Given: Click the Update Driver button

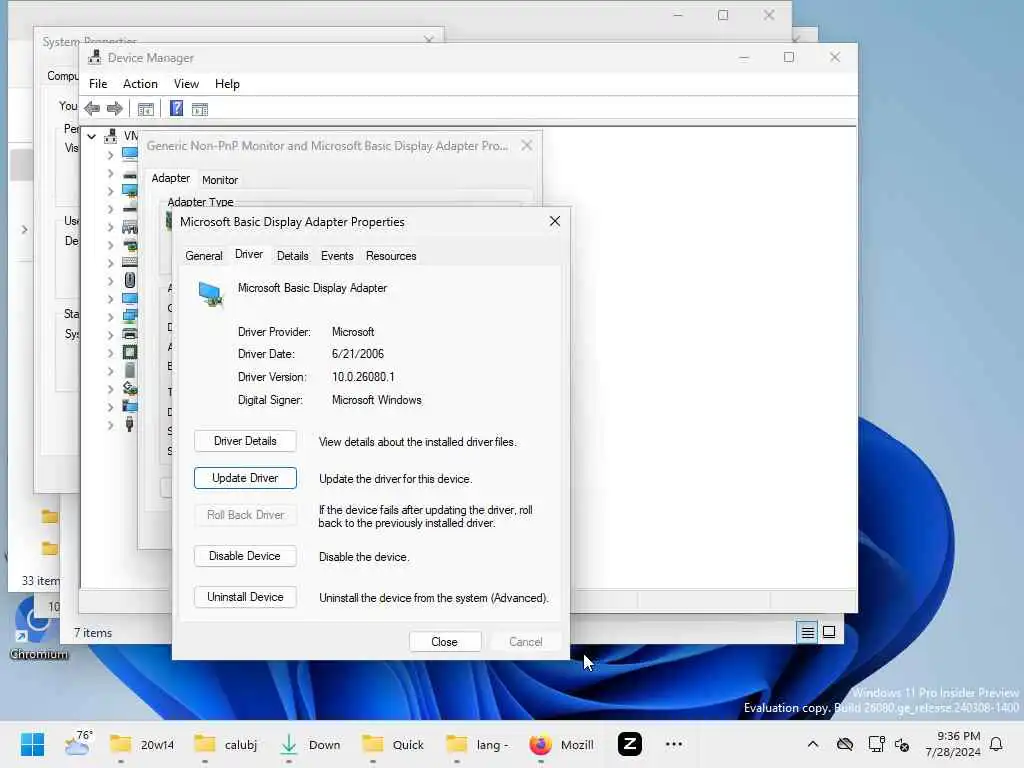Looking at the screenshot, I should point(245,478).
